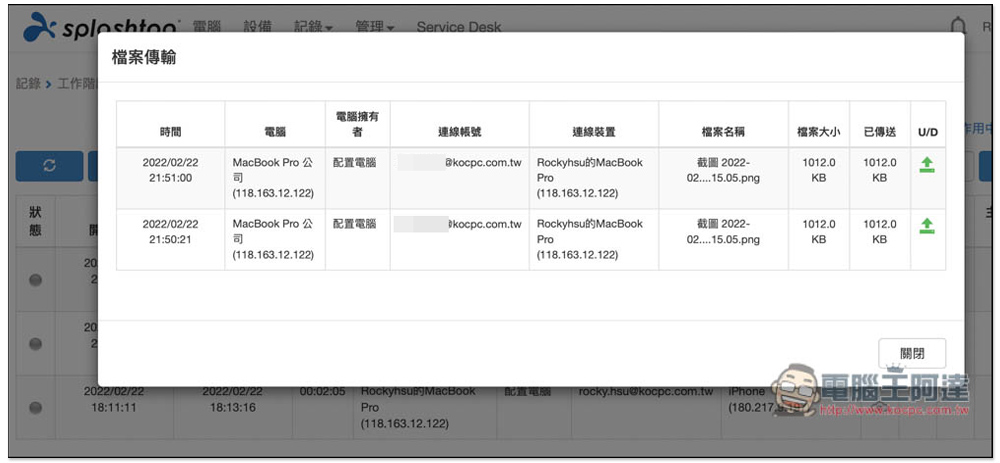
Task: Expand the 管理 dropdown menu
Action: click(375, 27)
